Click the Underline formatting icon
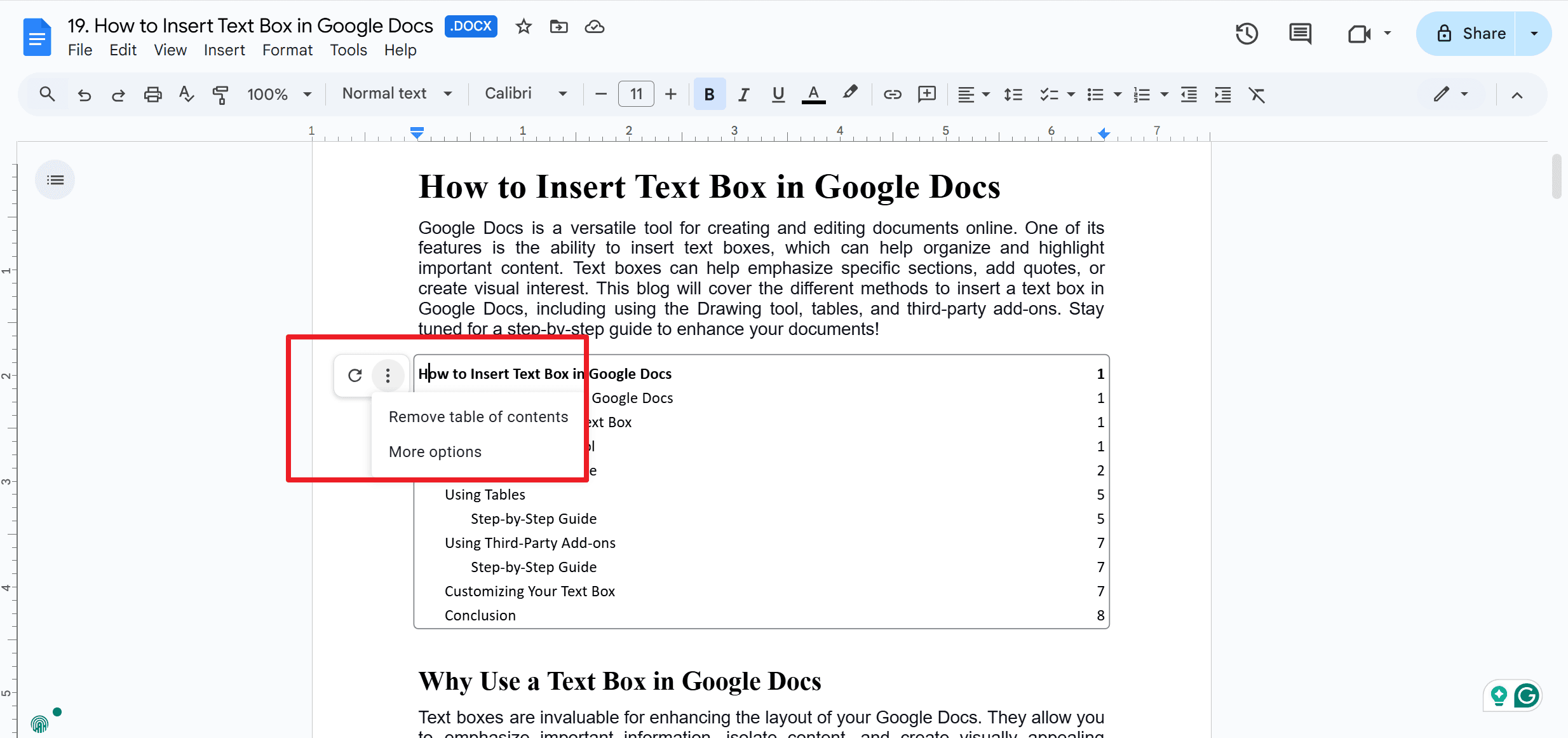 pyautogui.click(x=778, y=94)
